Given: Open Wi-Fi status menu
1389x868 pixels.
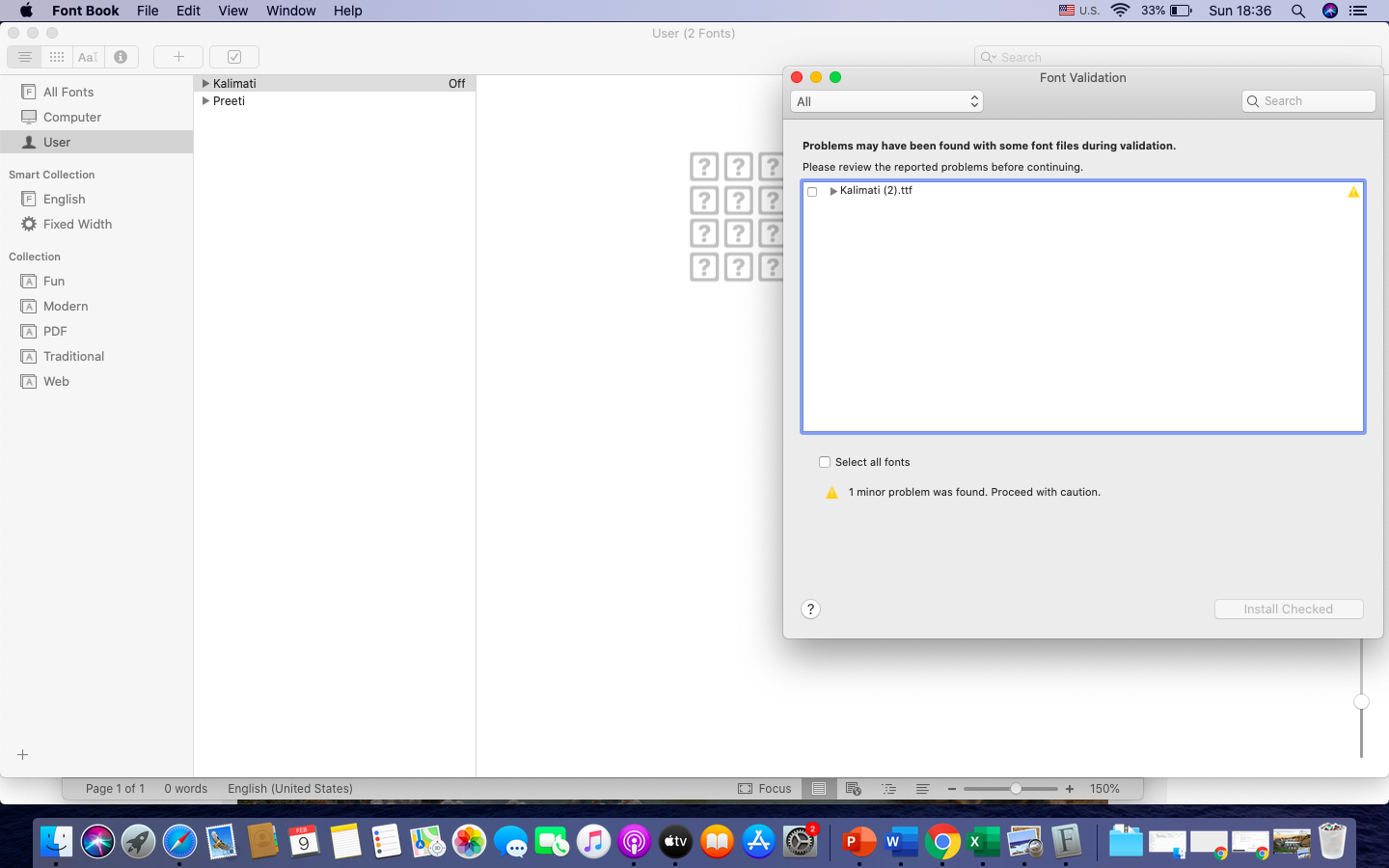Looking at the screenshot, I should [x=1120, y=11].
